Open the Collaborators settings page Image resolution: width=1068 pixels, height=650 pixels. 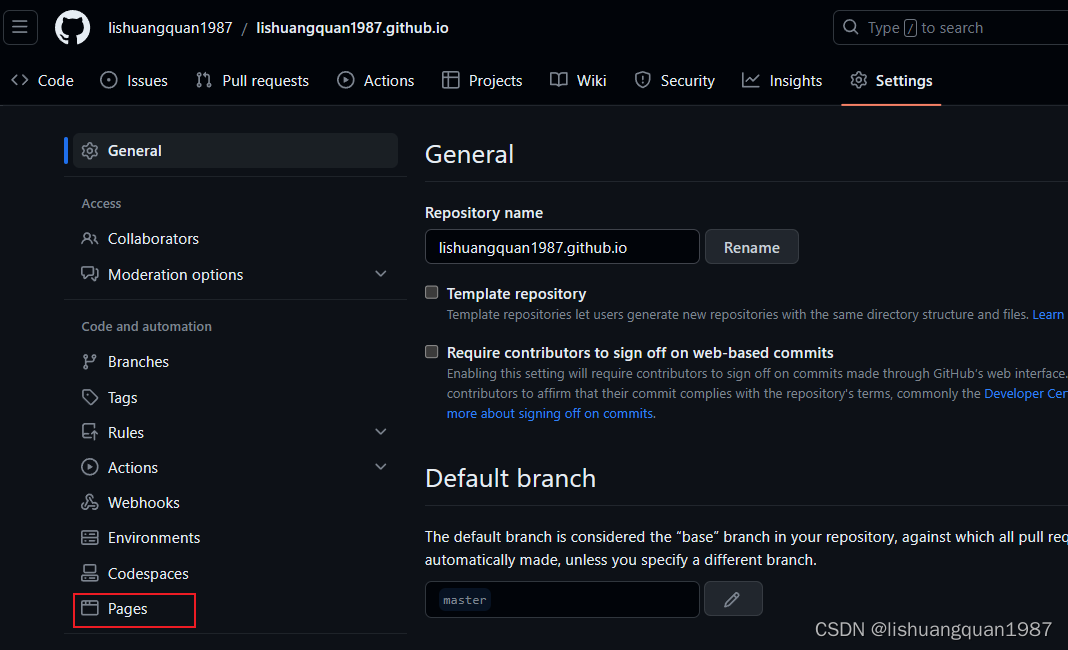click(153, 239)
